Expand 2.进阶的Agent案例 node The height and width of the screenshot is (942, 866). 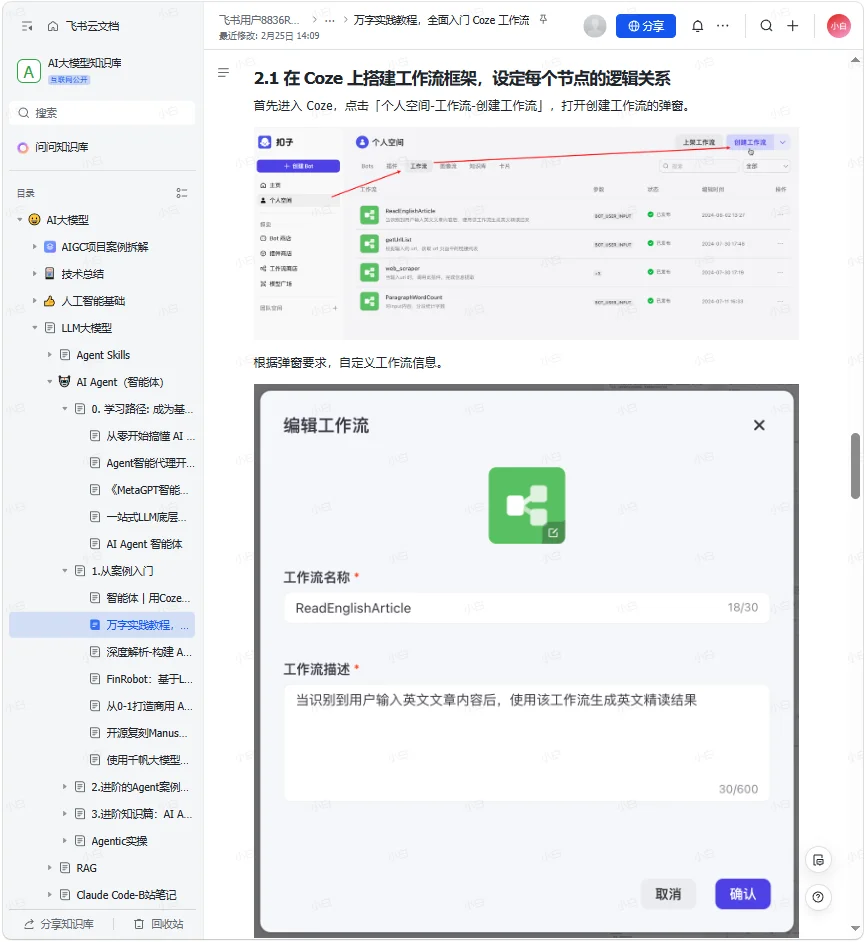click(65, 787)
